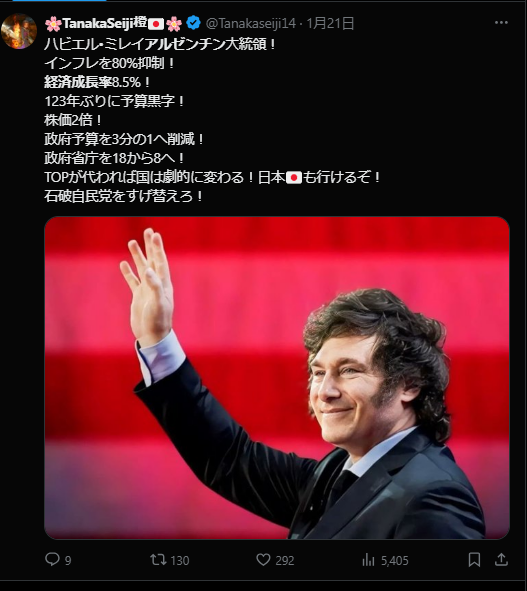Click the blue verified checkmark badge
The image size is (527, 591).
[193, 23]
